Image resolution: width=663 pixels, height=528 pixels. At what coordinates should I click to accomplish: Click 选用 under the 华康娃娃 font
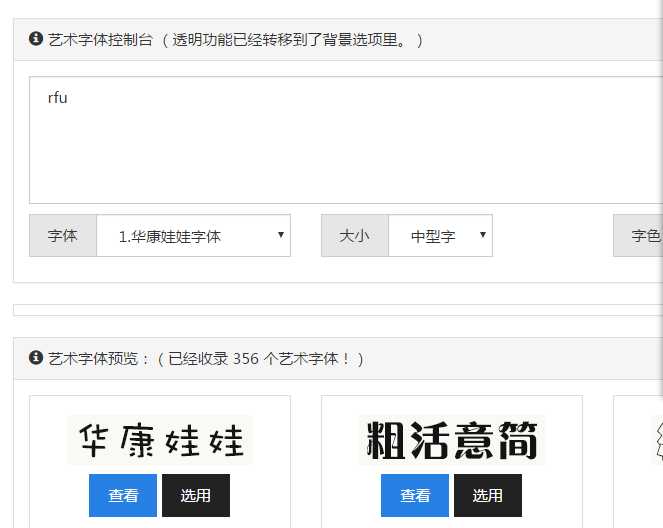[x=196, y=495]
